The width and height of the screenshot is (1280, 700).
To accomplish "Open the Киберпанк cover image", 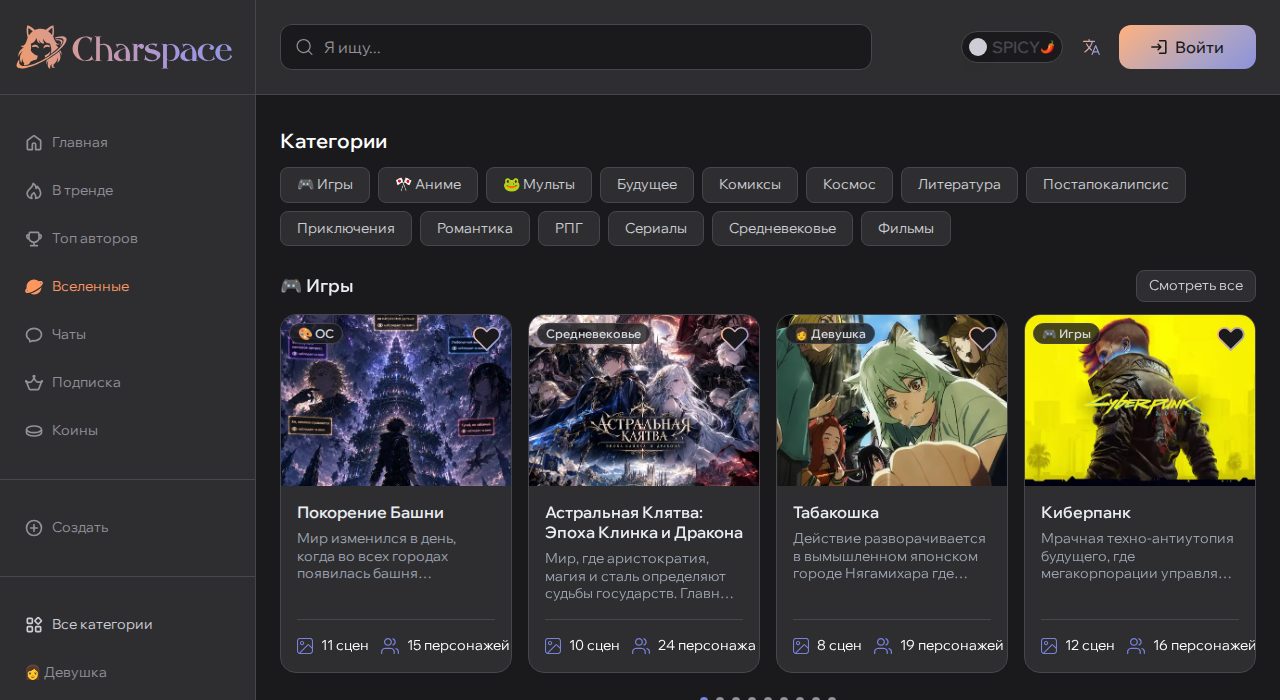I will point(1140,401).
